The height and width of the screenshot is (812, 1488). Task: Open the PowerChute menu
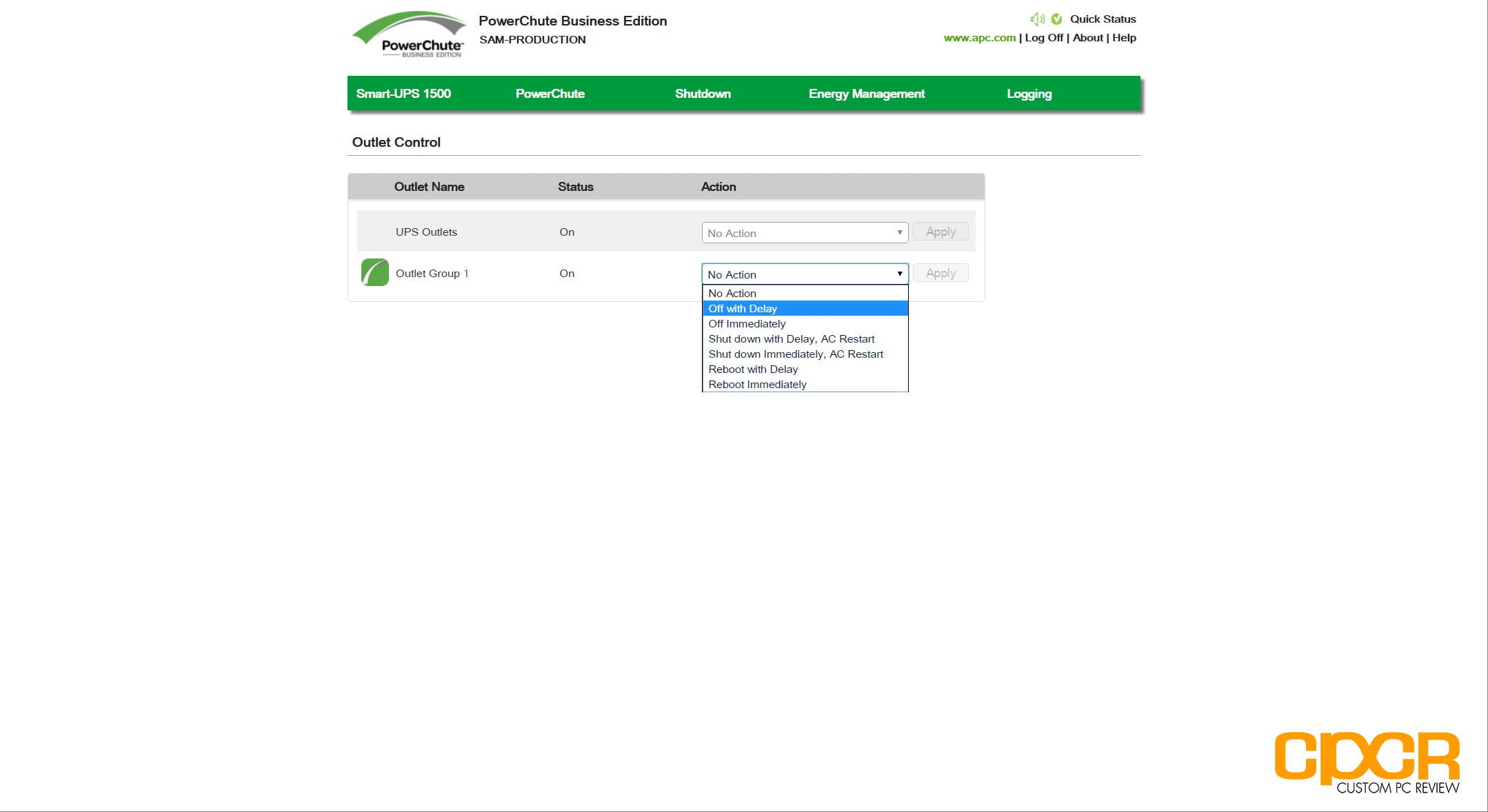click(x=550, y=94)
